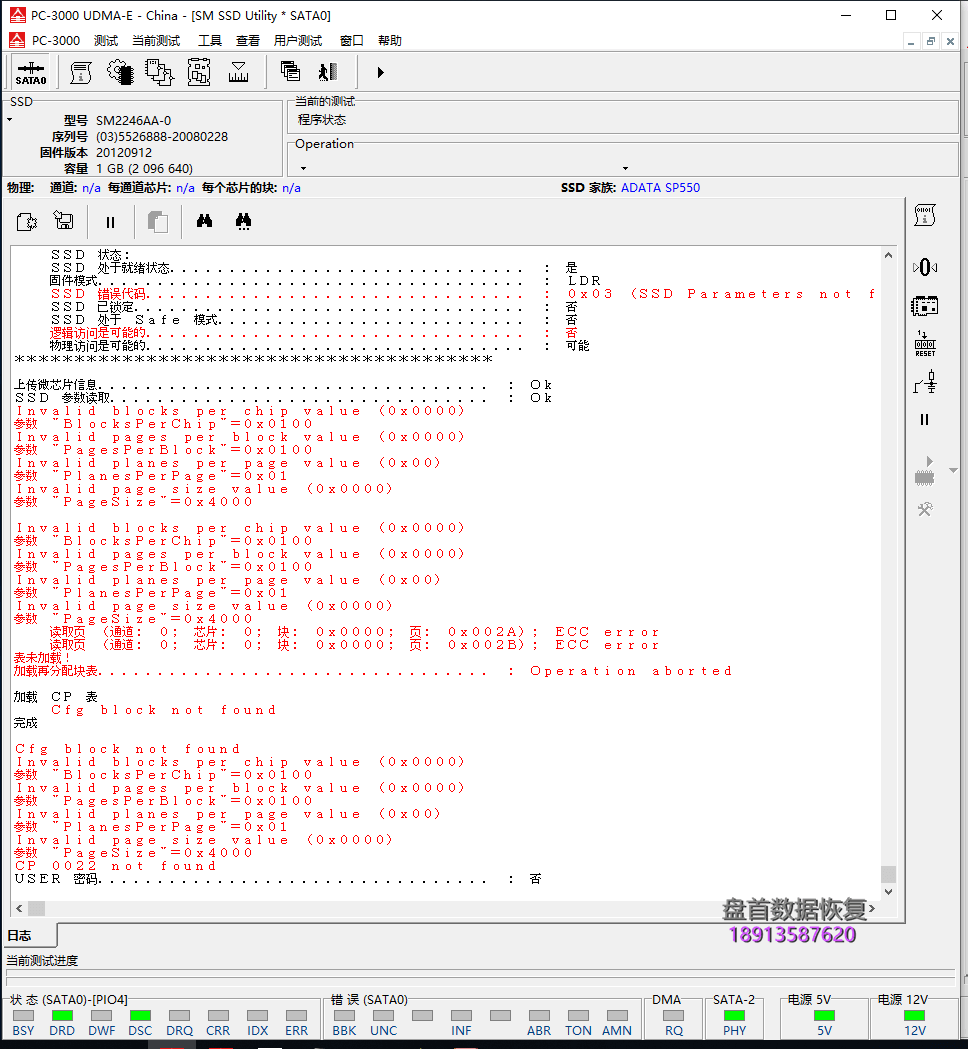Screen dimensions: 968x1049
Task: Open the stacked windows list icon
Action: pyautogui.click(x=290, y=72)
